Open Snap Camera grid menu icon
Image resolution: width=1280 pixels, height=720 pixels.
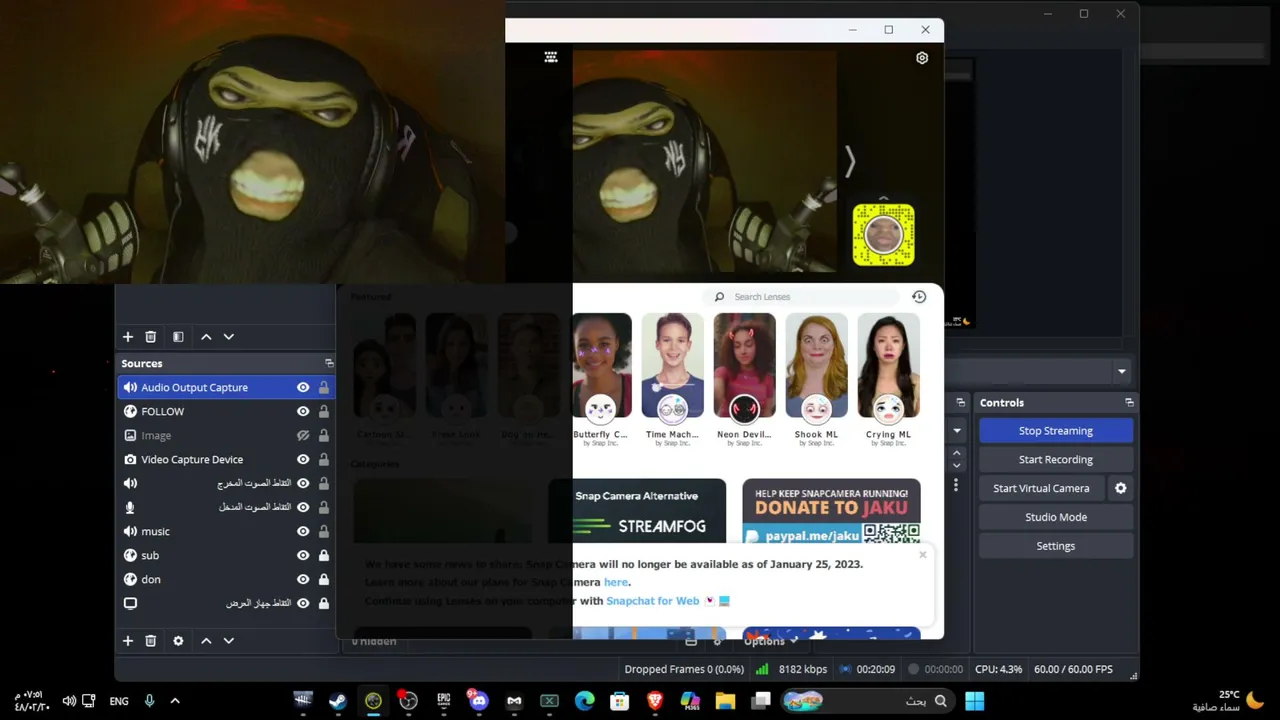coord(551,57)
